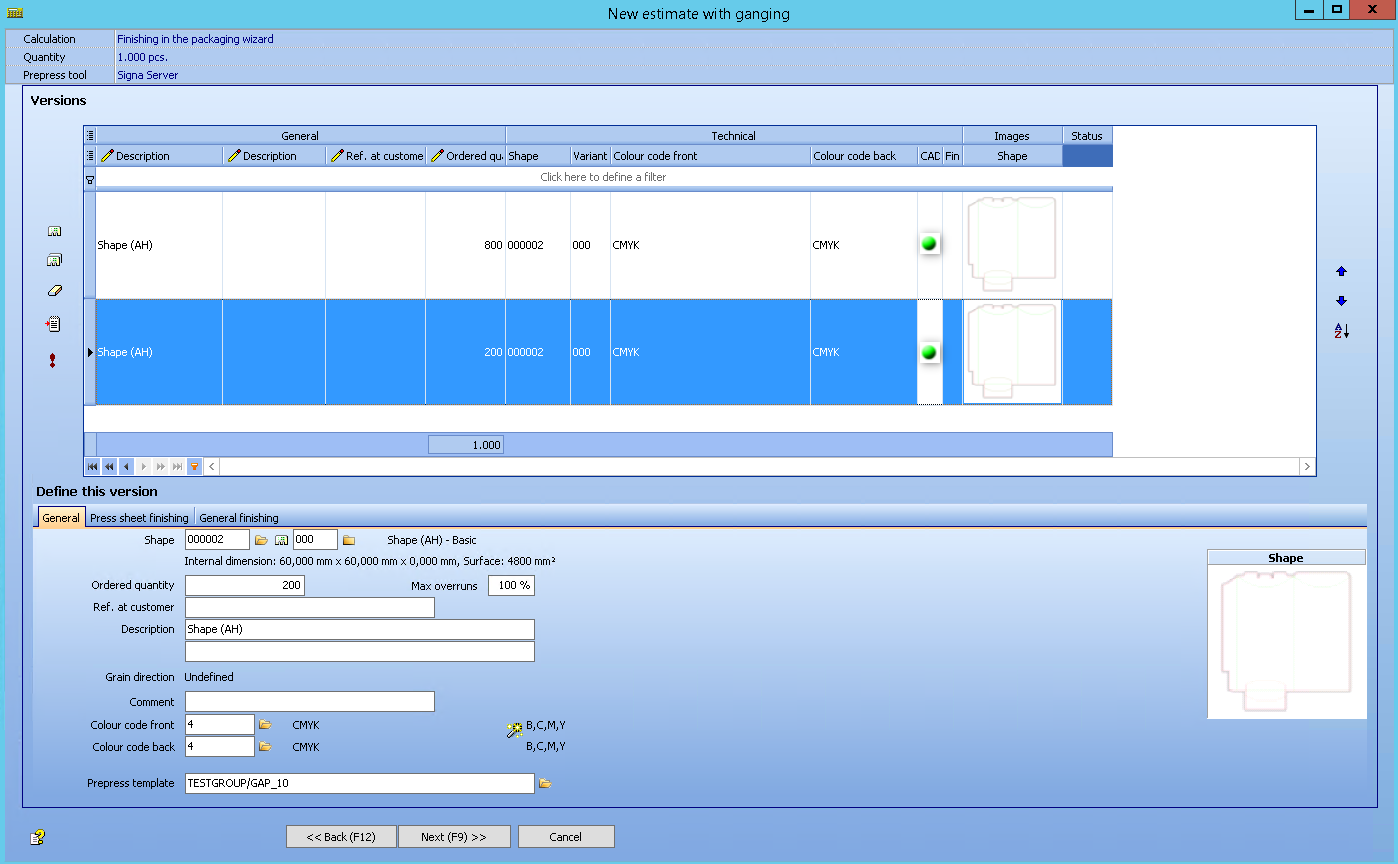This screenshot has width=1398, height=864.
Task: Sort versions alphabetically with A-Z icon
Action: [x=1342, y=331]
